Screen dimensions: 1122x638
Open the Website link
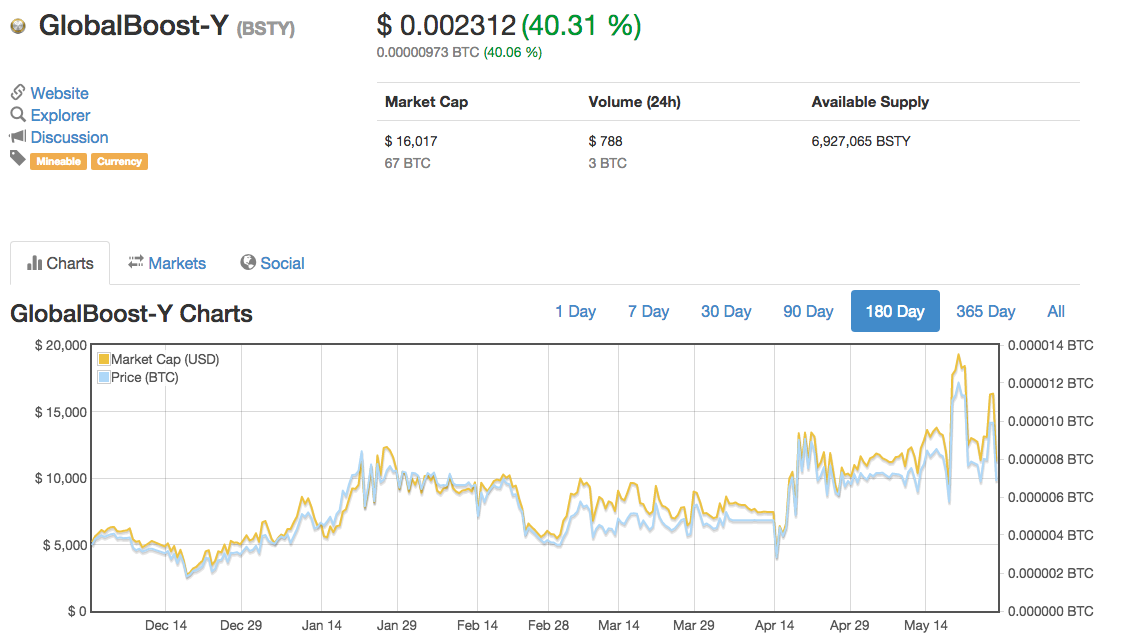(x=59, y=93)
